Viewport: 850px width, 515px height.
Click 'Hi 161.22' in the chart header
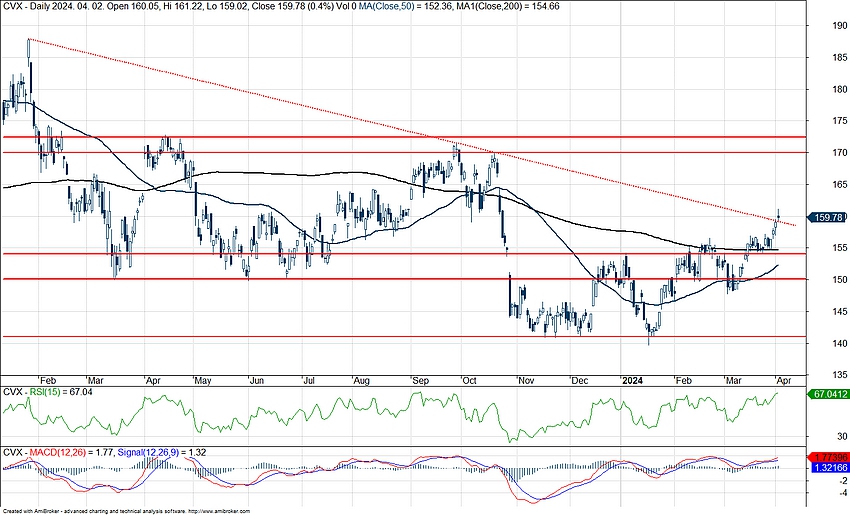tap(185, 6)
